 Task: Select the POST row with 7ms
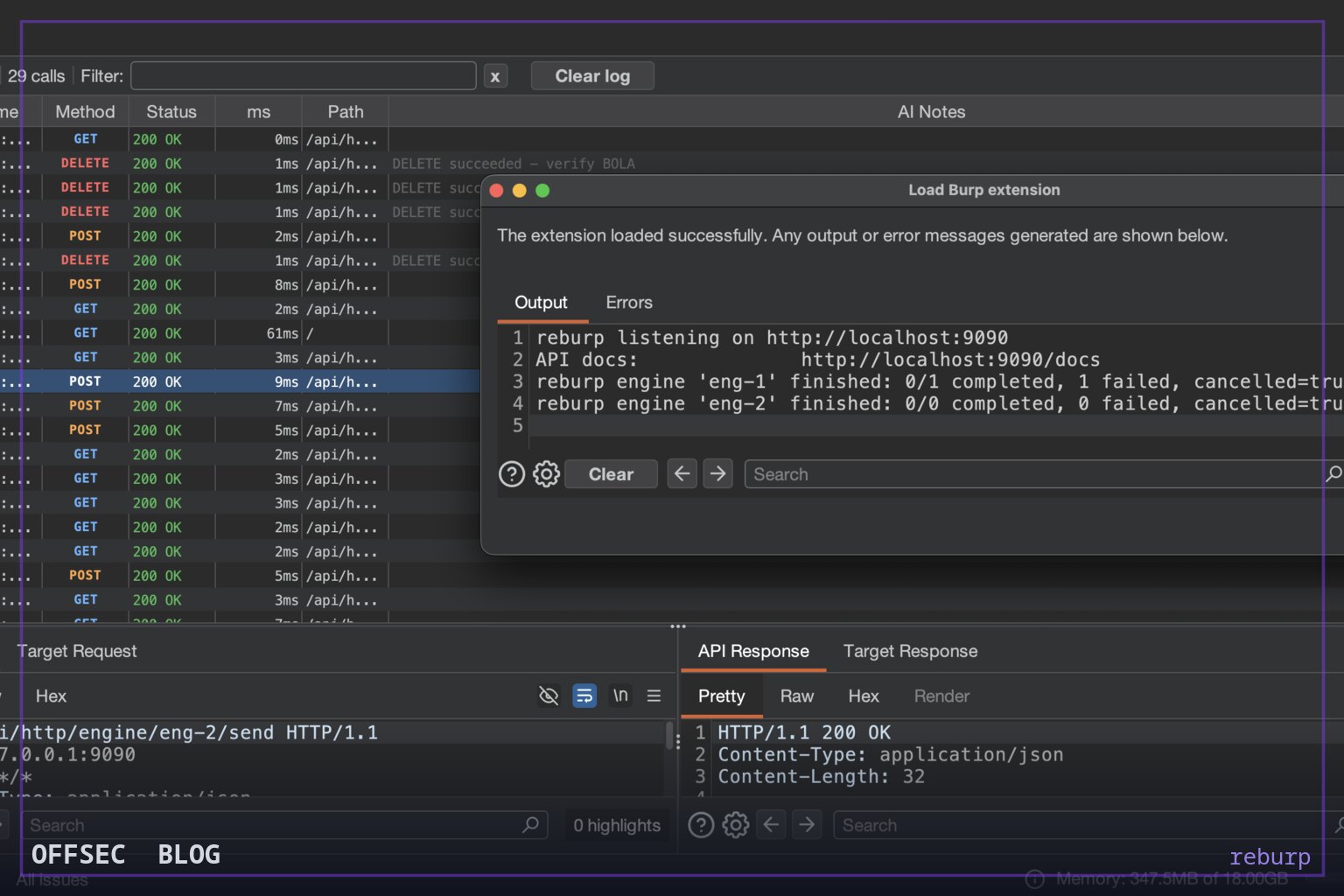tap(240, 406)
